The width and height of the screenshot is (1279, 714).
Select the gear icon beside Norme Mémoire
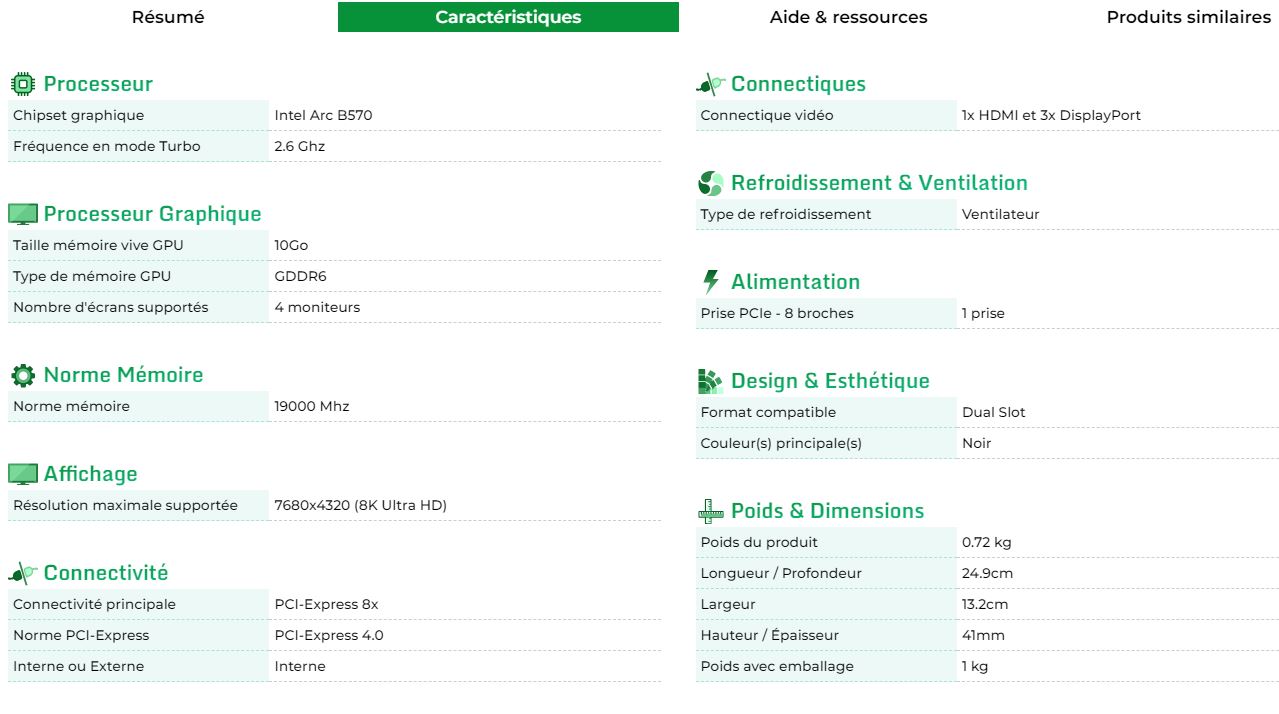click(22, 375)
